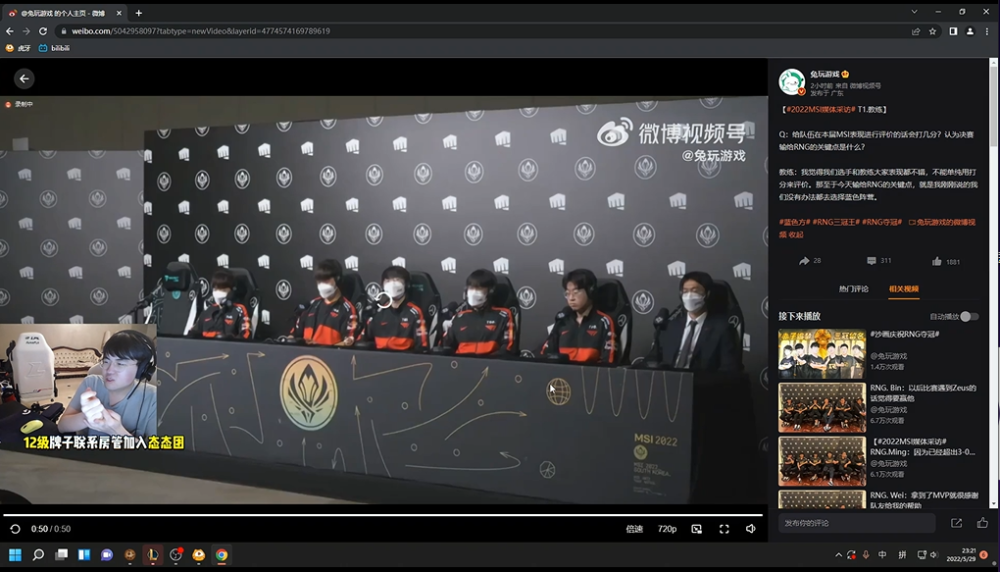1000x572 pixels.
Task: Bookmark this page with the star icon
Action: pos(933,31)
